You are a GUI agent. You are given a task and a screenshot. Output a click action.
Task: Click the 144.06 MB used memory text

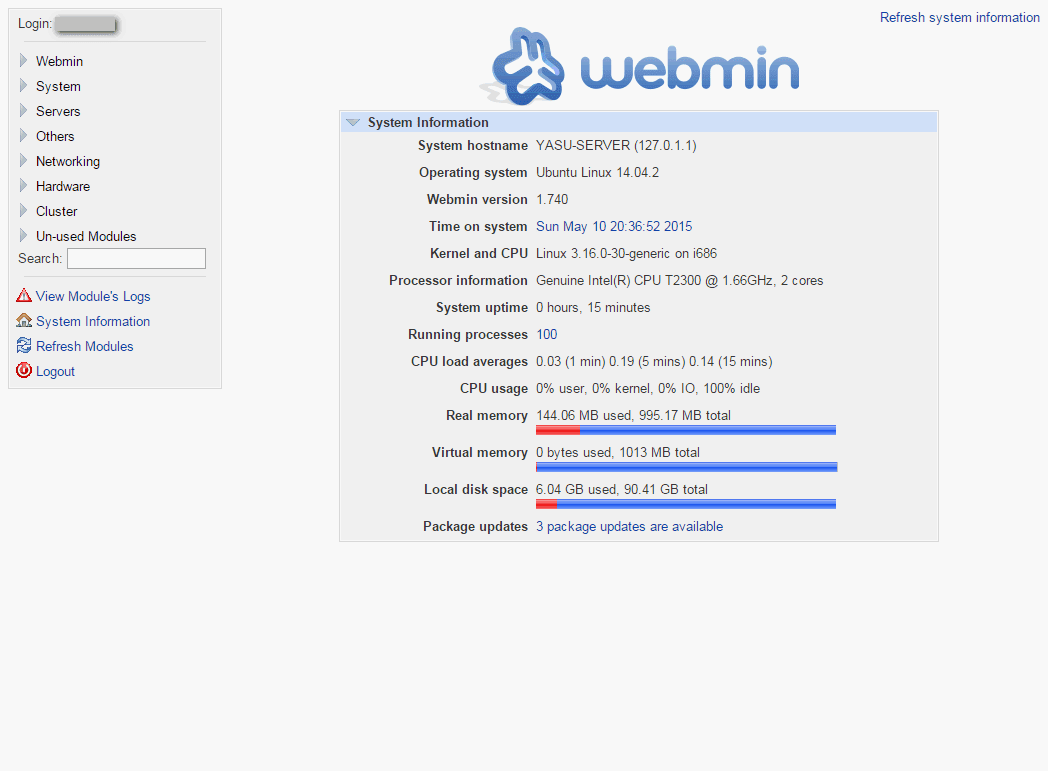click(633, 416)
